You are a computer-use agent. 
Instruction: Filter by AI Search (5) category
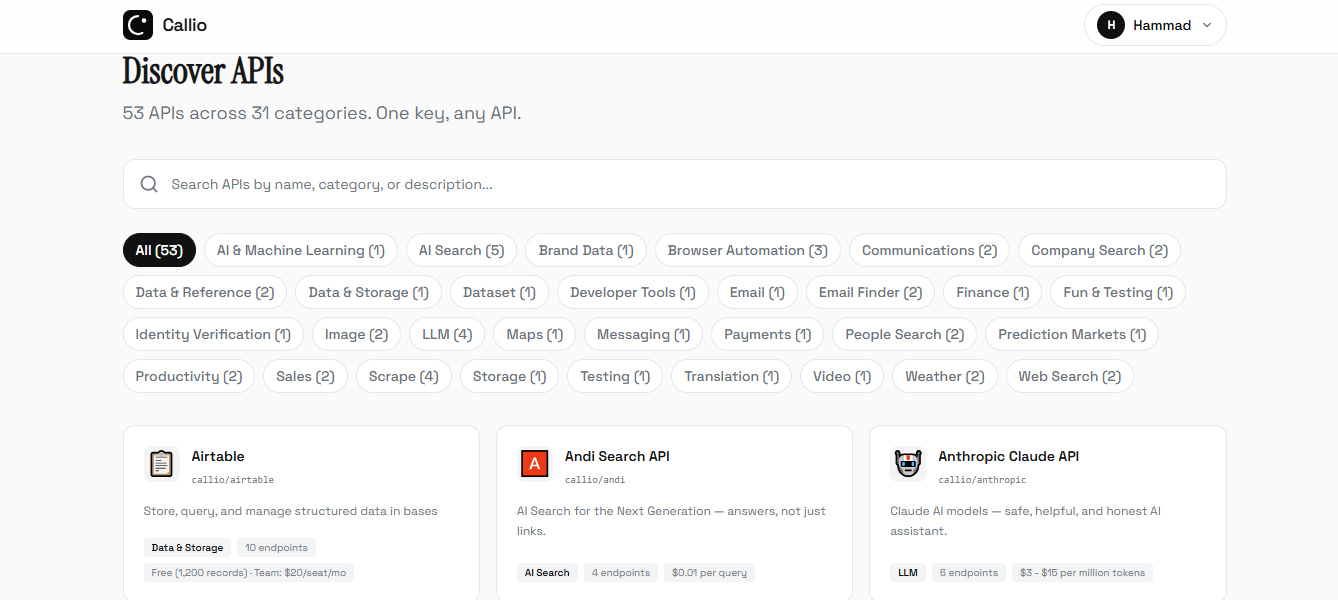[461, 250]
